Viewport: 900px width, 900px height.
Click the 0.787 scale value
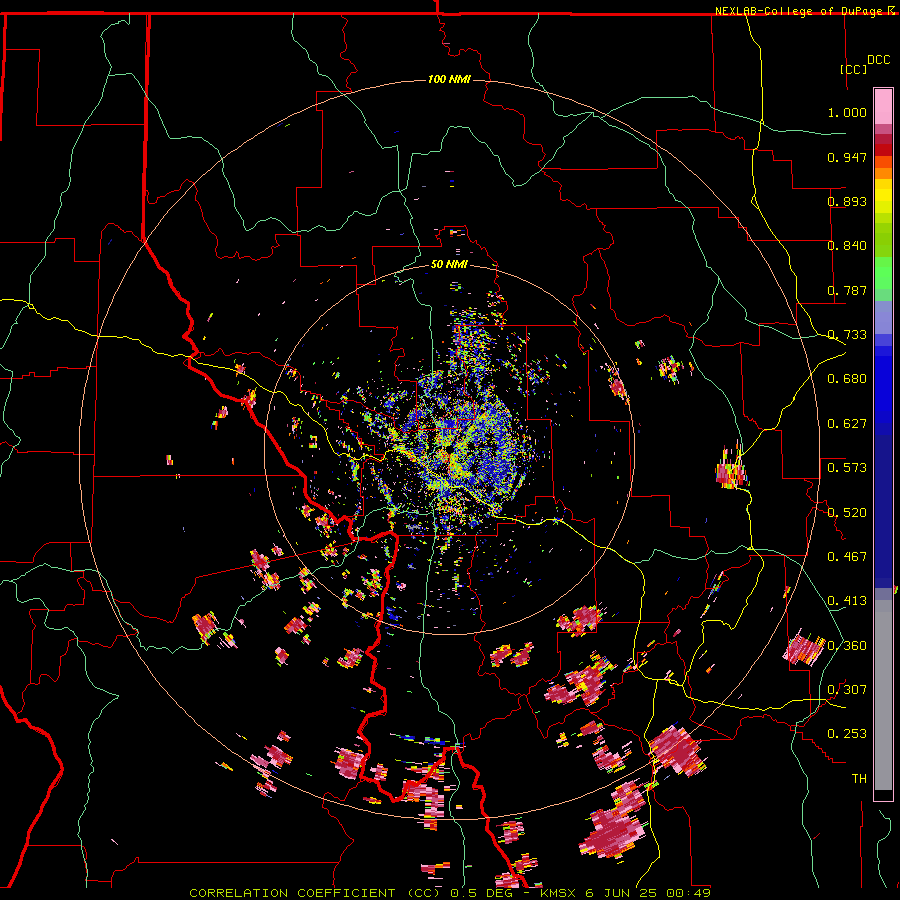(847, 290)
